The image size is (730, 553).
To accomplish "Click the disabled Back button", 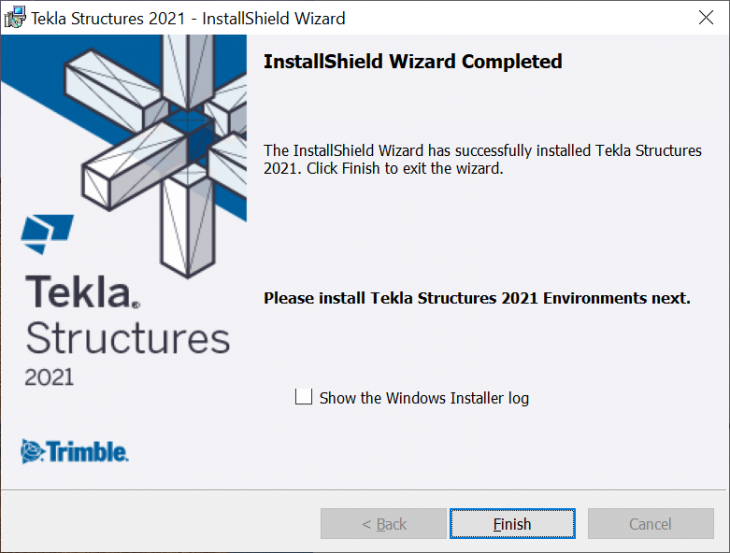I will 383,524.
